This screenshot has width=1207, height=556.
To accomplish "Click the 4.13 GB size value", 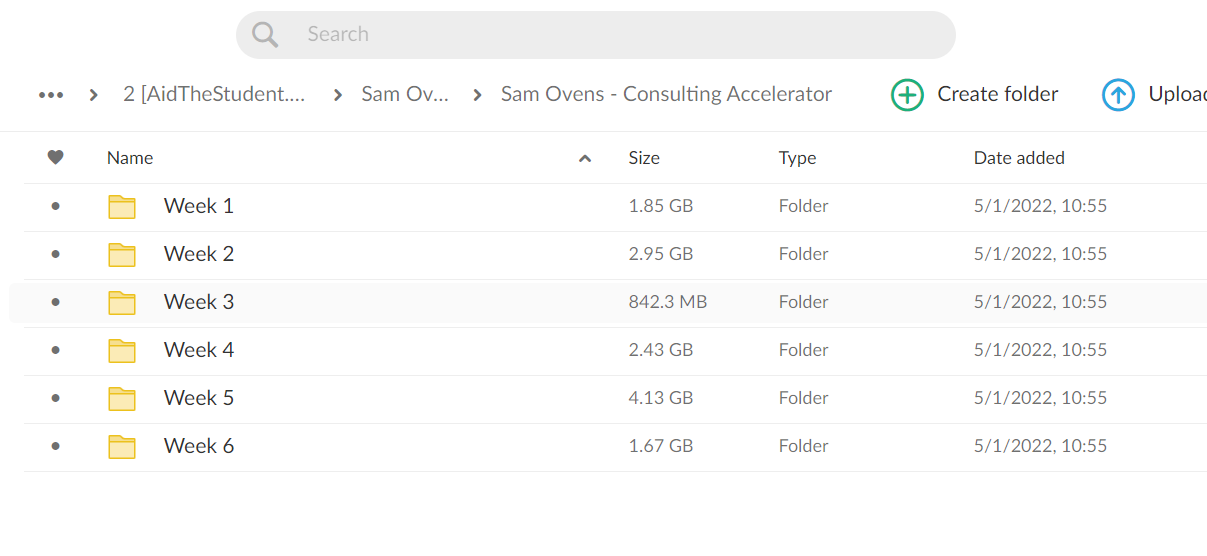I will click(661, 398).
